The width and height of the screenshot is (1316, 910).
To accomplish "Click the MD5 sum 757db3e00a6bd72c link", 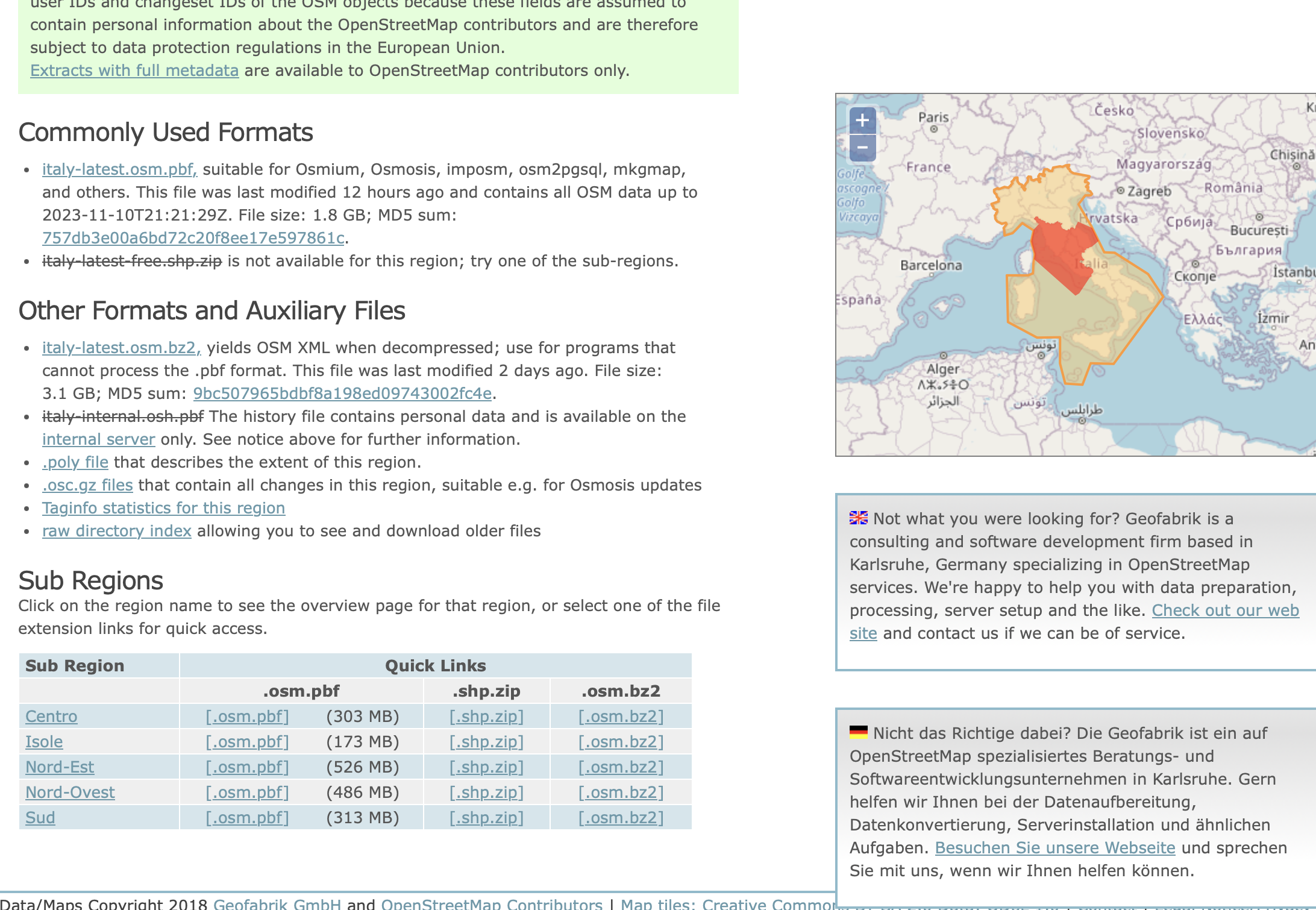I will (x=193, y=238).
